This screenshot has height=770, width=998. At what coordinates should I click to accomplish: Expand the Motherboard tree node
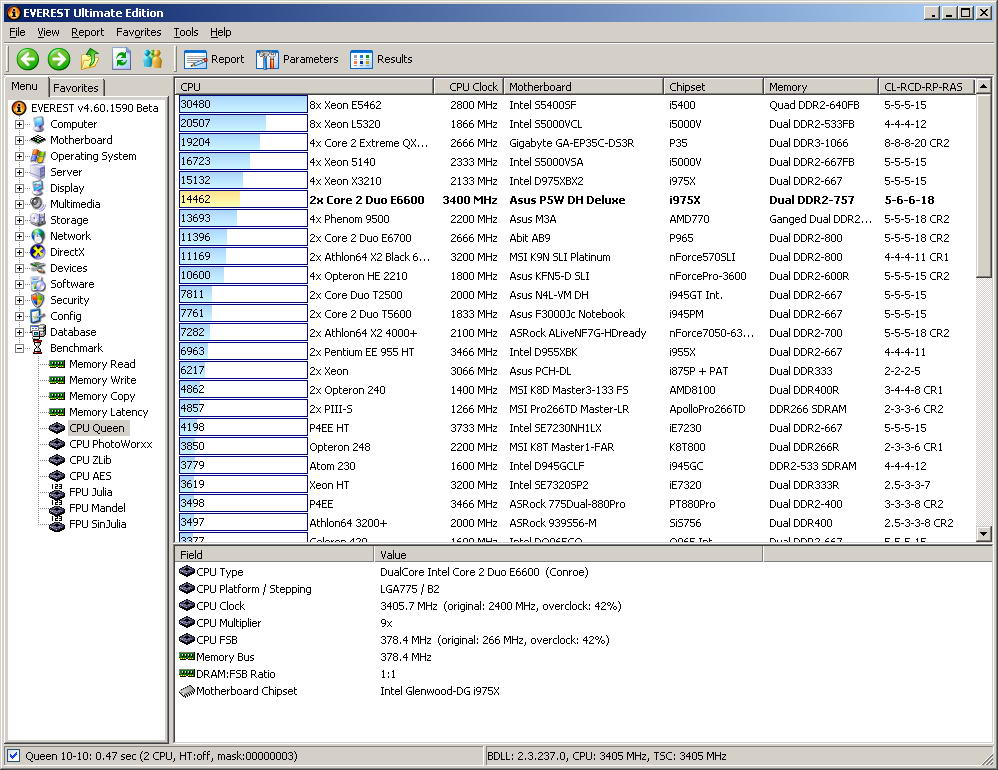tap(19, 140)
